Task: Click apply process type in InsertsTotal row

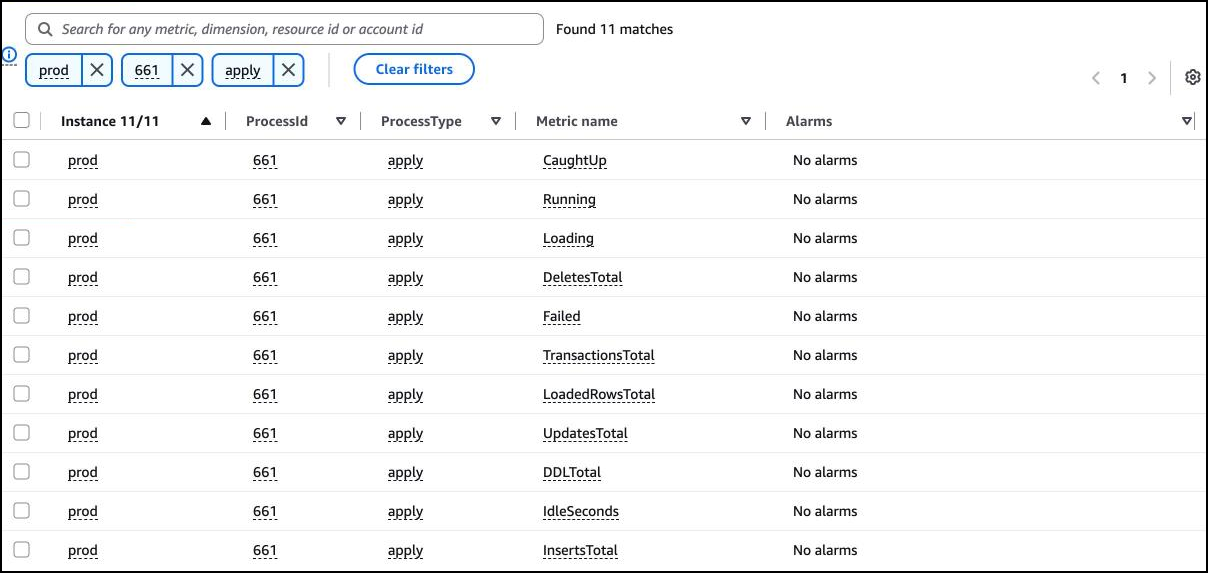Action: point(405,551)
